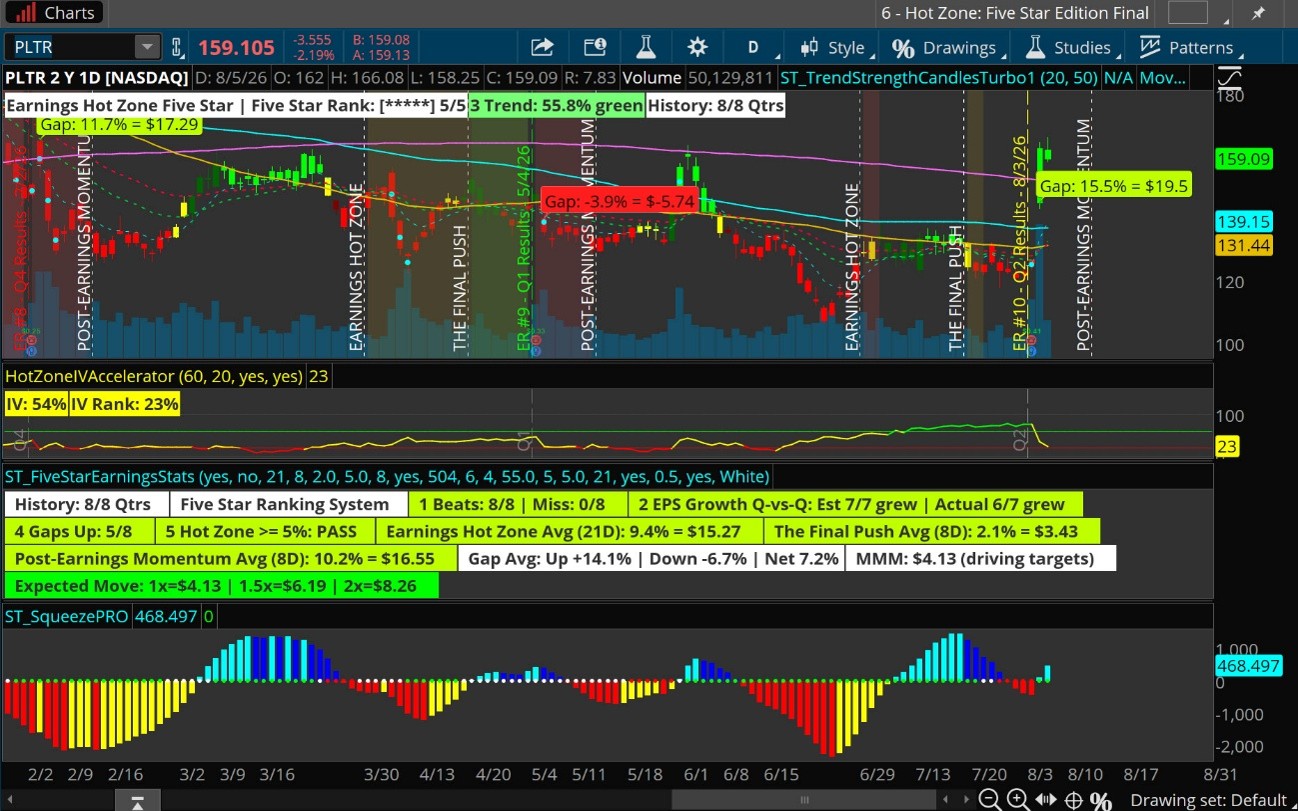Viewport: 1298px width, 811px height.
Task: Open the thinkScript lab flask icon
Action: [x=646, y=47]
